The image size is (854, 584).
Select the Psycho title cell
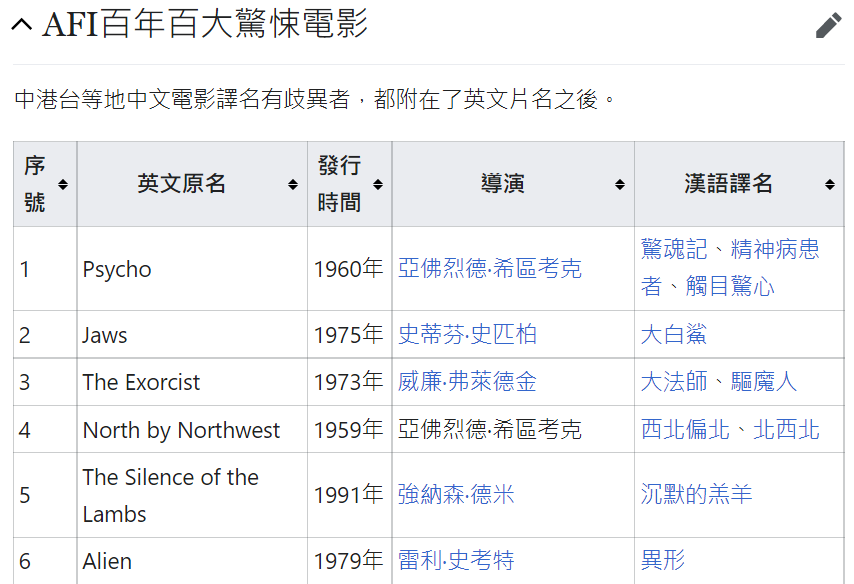[x=192, y=269]
